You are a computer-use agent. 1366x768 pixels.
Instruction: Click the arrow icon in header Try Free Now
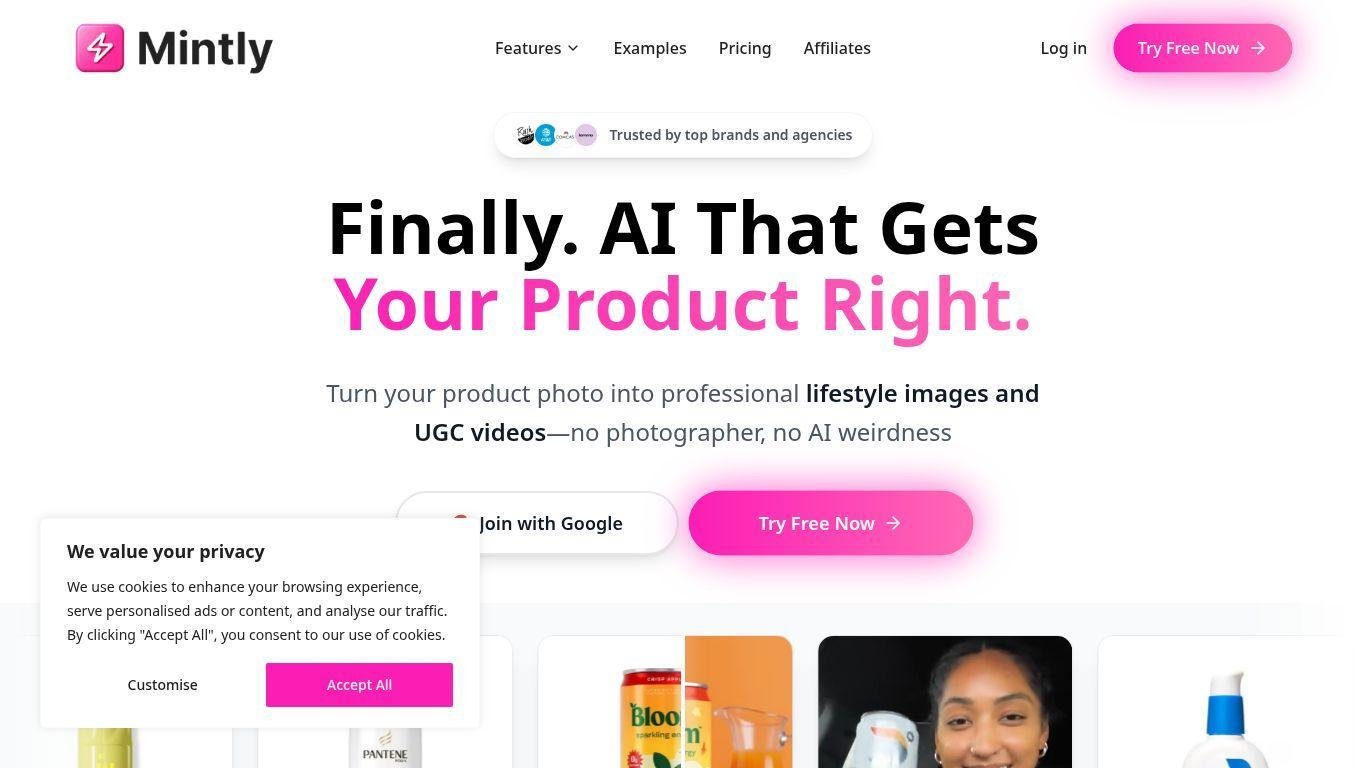pyautogui.click(x=1258, y=48)
